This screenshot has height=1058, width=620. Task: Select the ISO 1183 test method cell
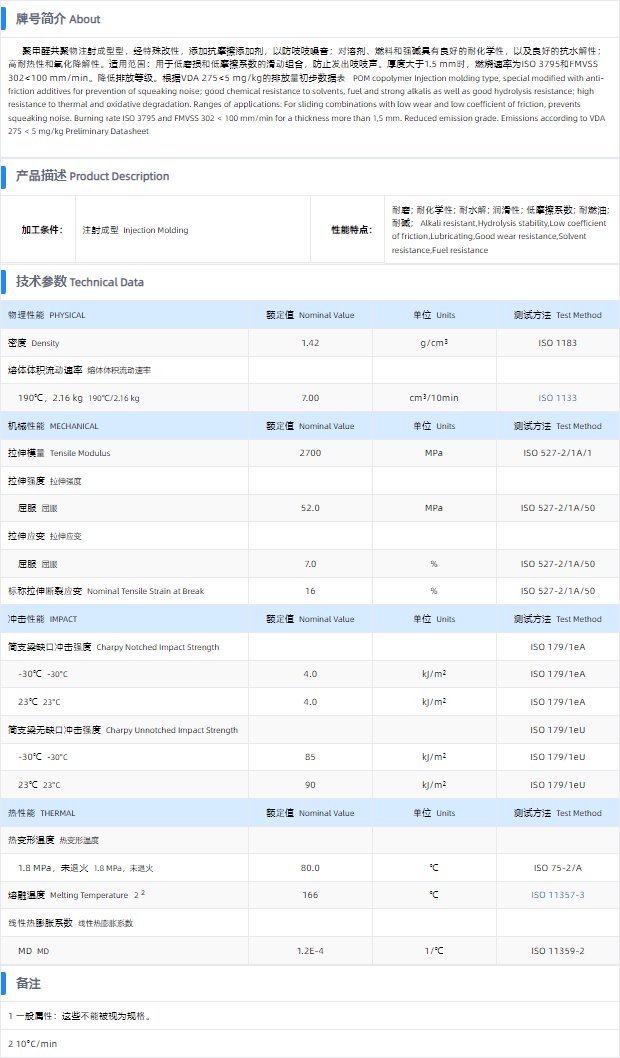557,343
